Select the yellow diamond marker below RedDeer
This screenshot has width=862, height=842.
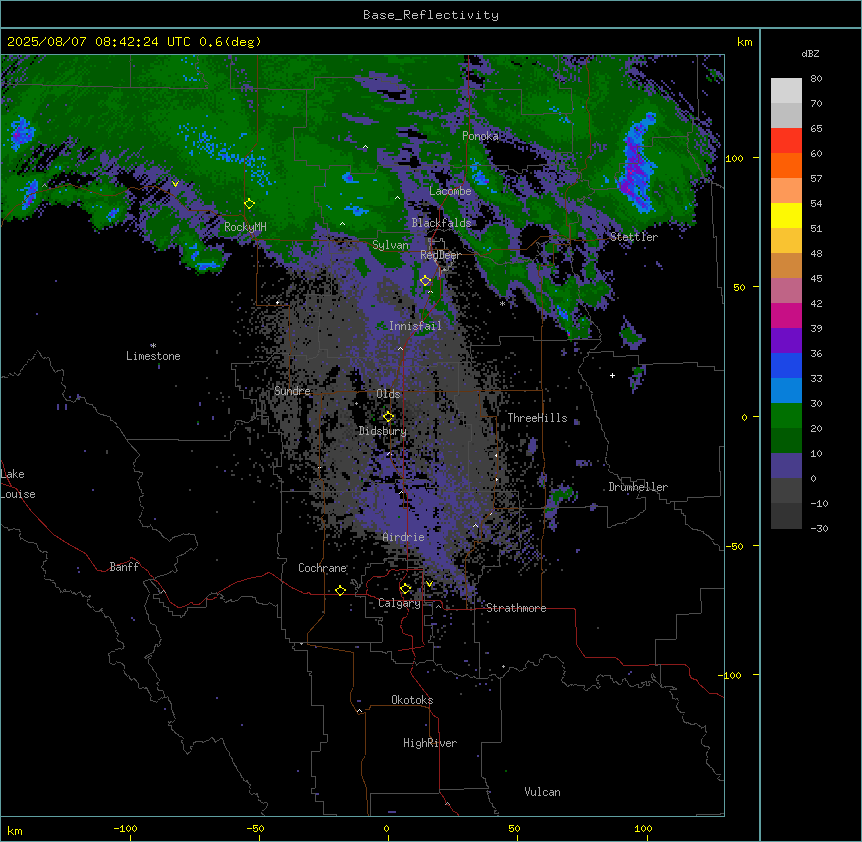(426, 281)
